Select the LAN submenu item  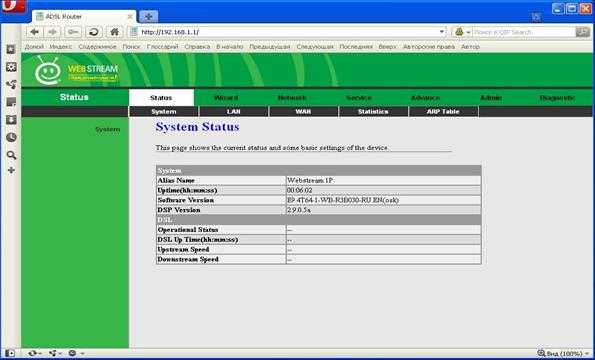(x=234, y=112)
